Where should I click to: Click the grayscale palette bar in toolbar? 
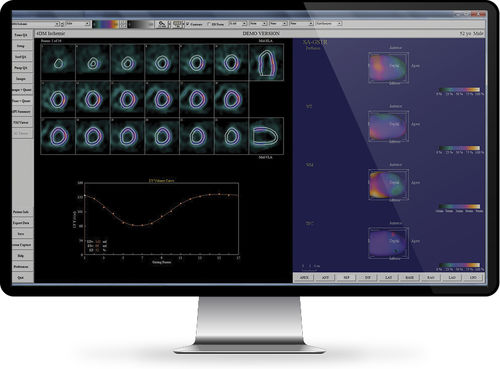tap(141, 24)
